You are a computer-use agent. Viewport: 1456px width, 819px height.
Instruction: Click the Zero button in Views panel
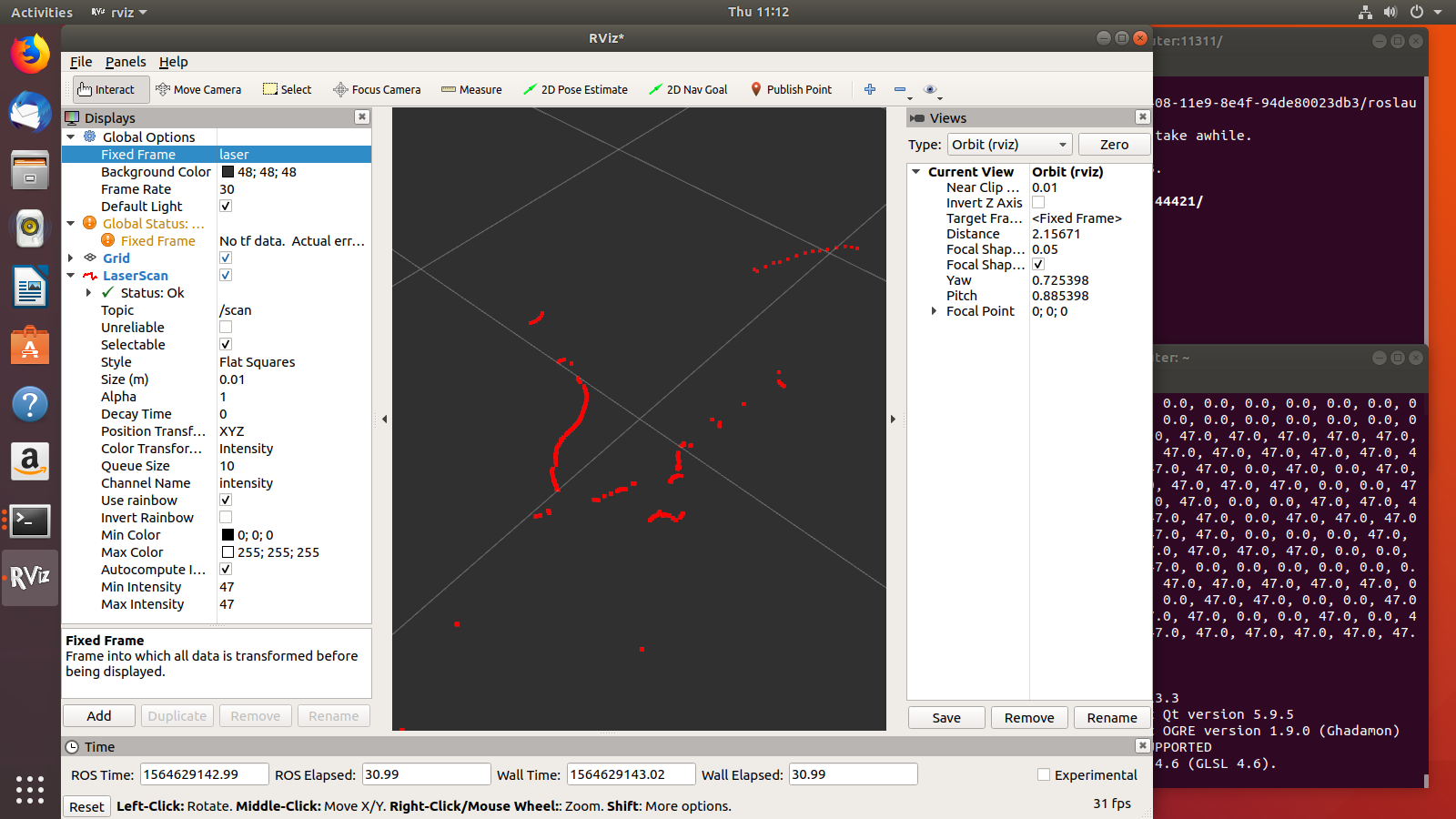[1114, 144]
